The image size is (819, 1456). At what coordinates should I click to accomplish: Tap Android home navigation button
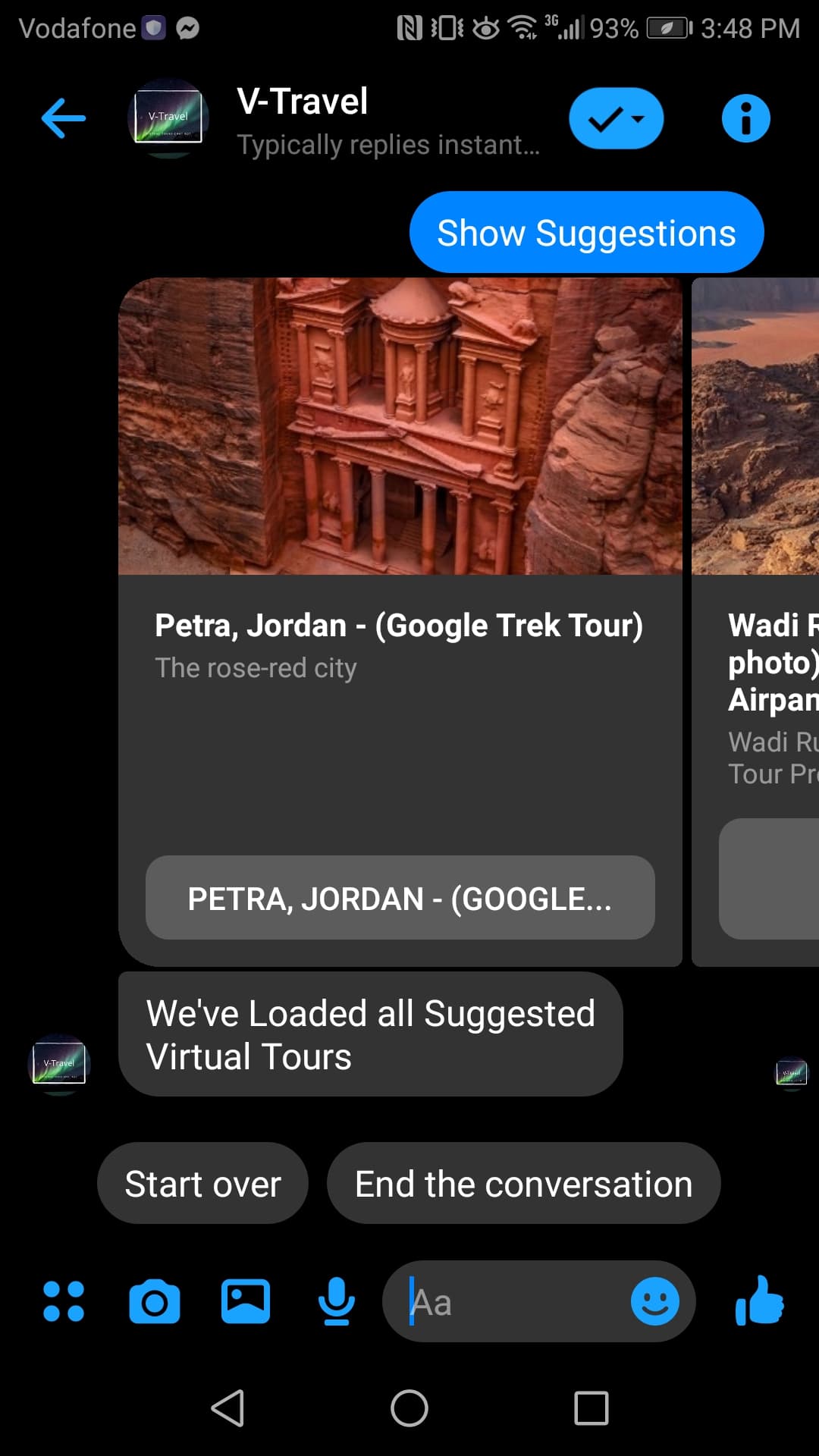point(409,1408)
